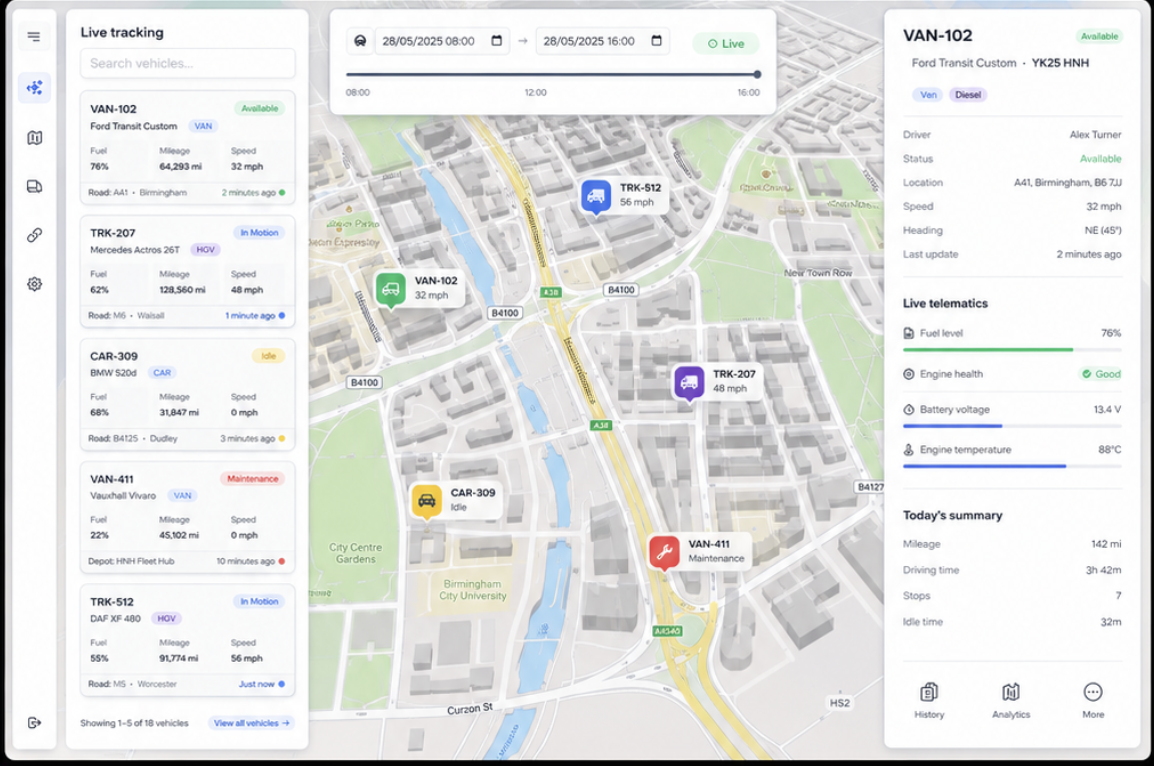The image size is (1154, 766).
Task: Click the Diesel tag in details panel
Action: [968, 95]
